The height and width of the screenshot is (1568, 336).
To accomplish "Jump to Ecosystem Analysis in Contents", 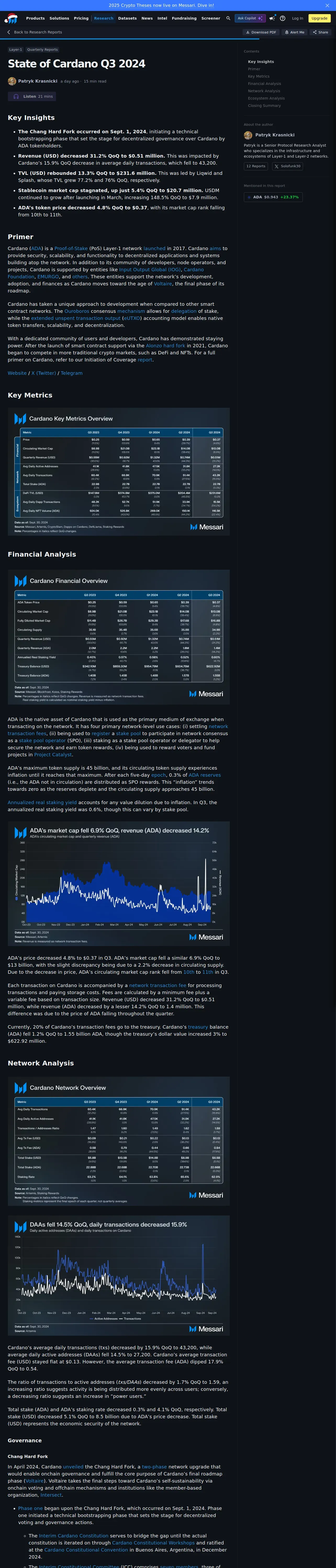I will tap(266, 98).
